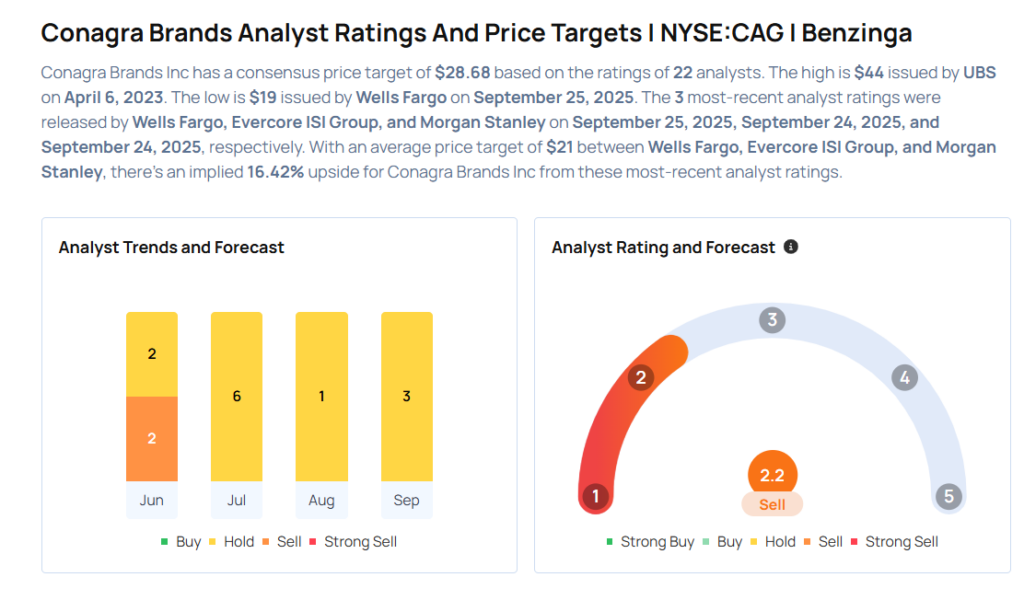Click gauge marker number 5
This screenshot has height=600, width=1024.
pos(947,496)
